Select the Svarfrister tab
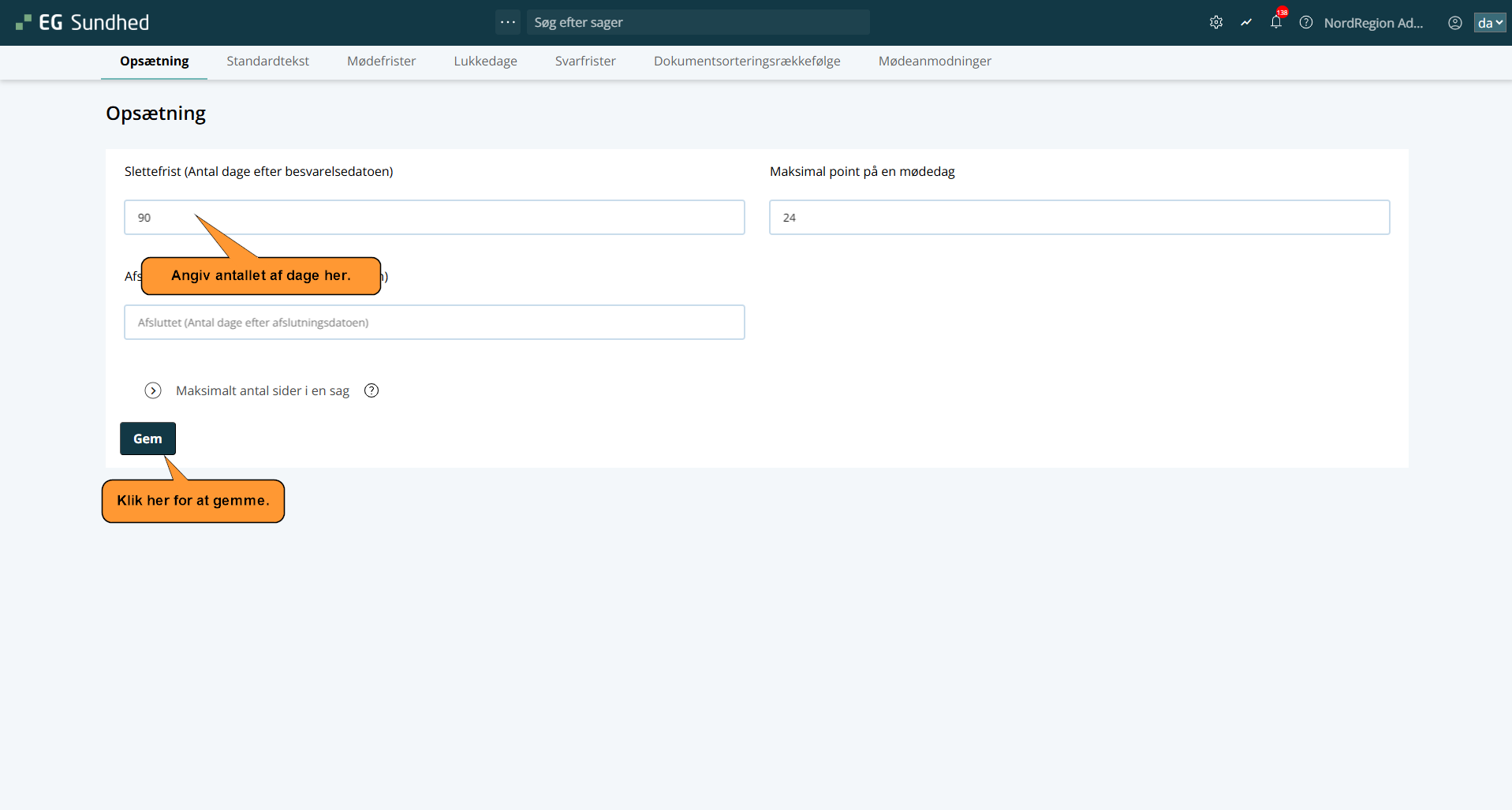Viewport: 1512px width, 810px height. [585, 62]
